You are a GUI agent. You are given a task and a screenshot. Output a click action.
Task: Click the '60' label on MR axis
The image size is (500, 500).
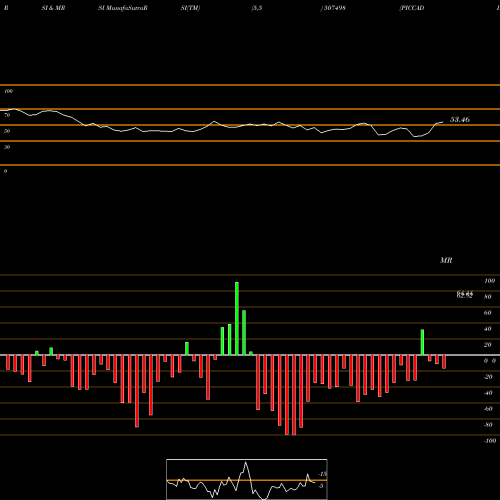click(487, 313)
